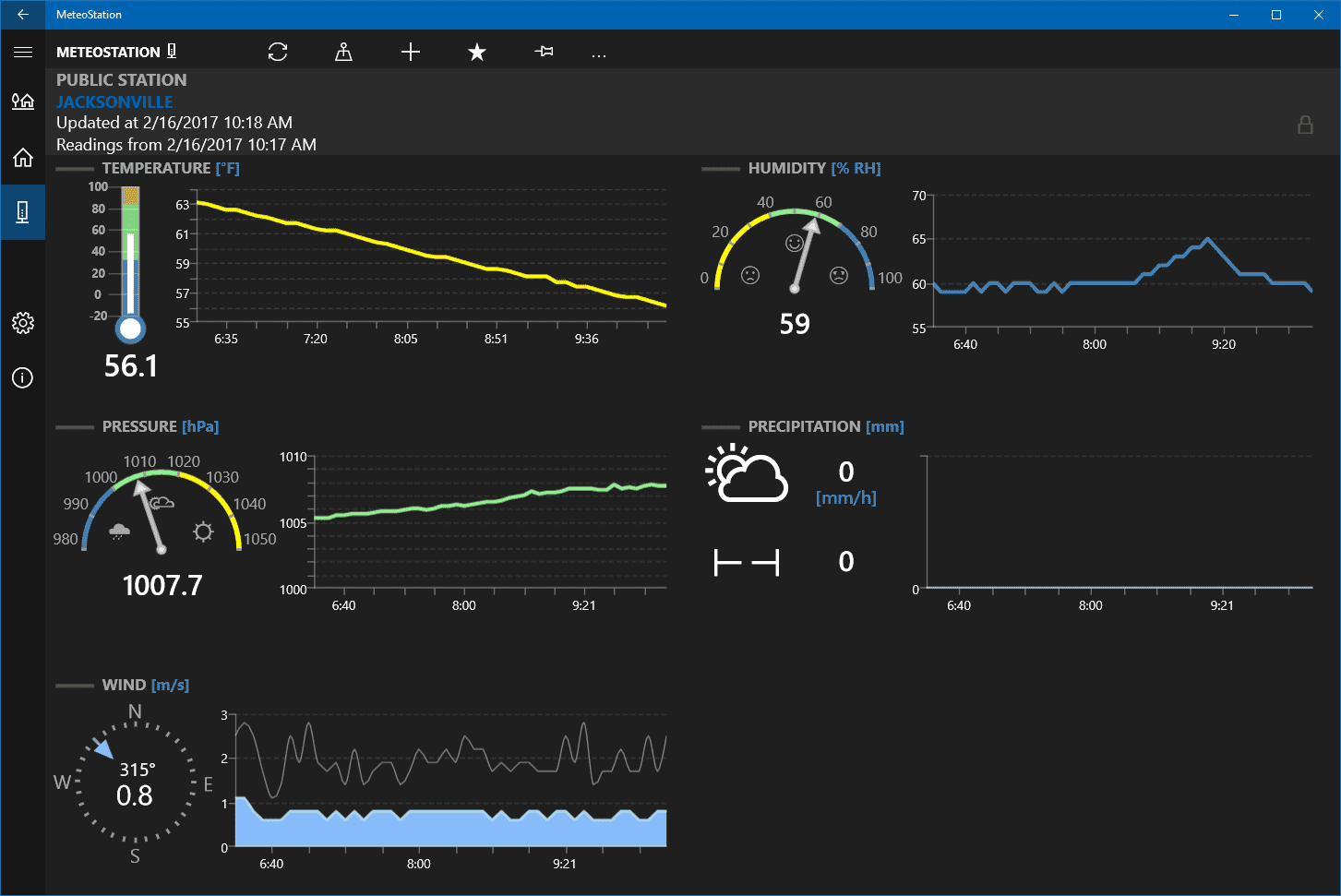The width and height of the screenshot is (1341, 896).
Task: Refresh the station data
Action: click(277, 52)
